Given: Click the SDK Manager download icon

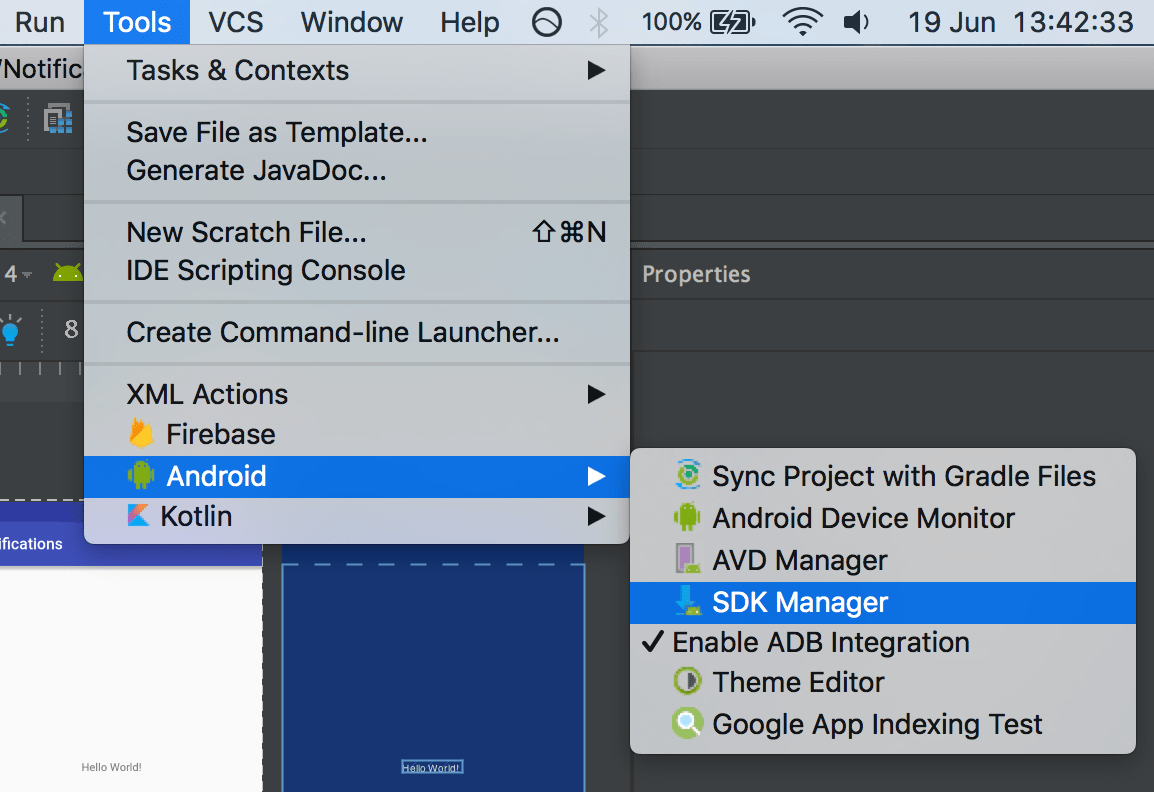Looking at the screenshot, I should (x=687, y=601).
